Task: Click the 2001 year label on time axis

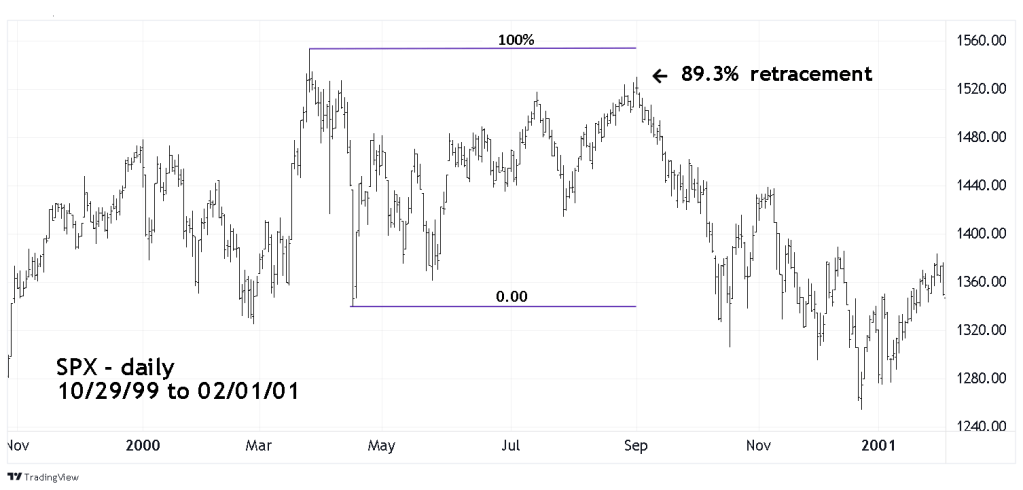Action: [x=878, y=443]
